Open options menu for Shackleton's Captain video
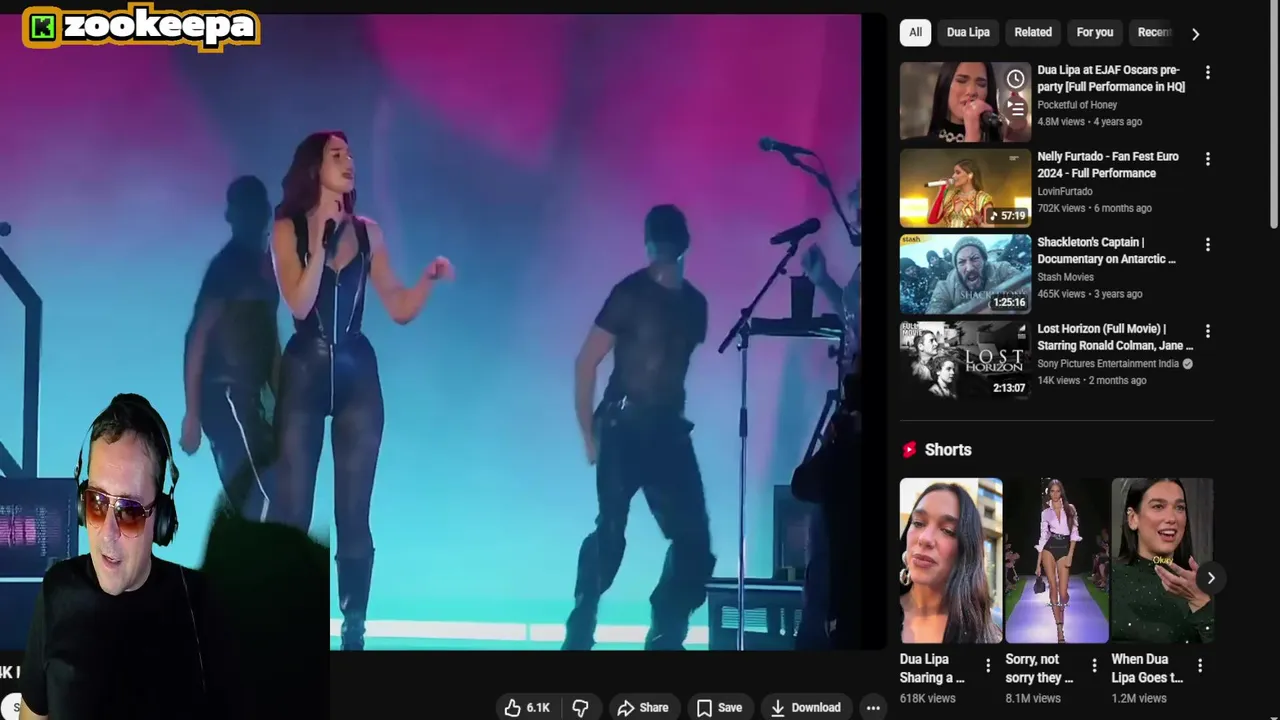Image resolution: width=1280 pixels, height=720 pixels. pos(1207,244)
